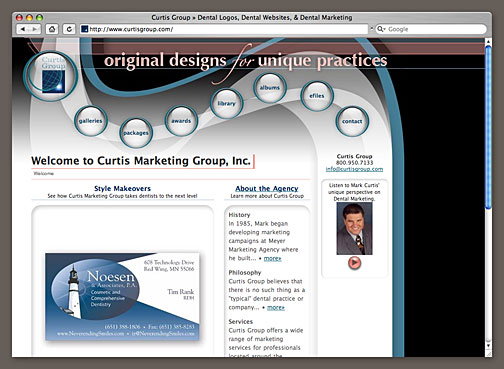
Task: Click the Noesen business card image
Action: [x=122, y=297]
